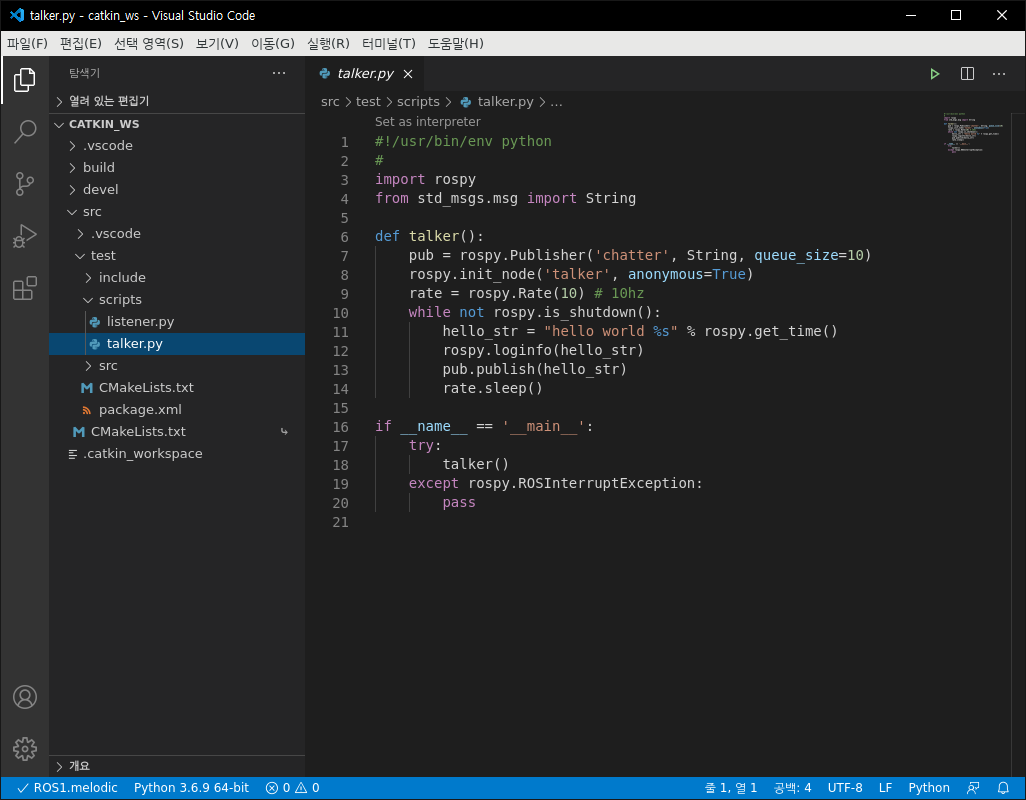Expand the build folder

point(177,167)
